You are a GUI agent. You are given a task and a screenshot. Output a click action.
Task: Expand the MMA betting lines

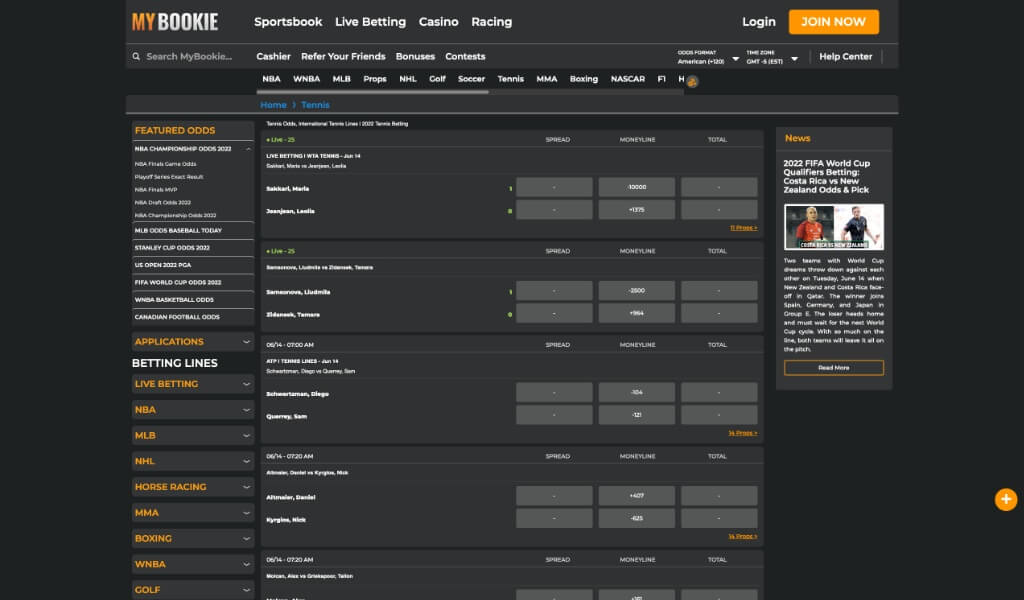pos(193,513)
